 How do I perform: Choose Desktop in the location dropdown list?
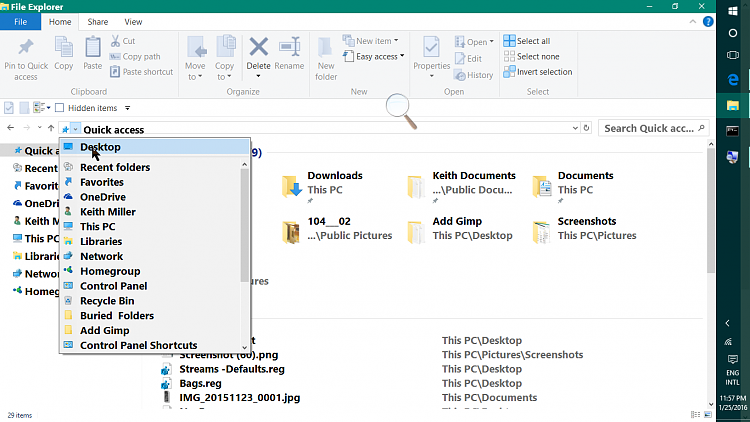point(154,147)
